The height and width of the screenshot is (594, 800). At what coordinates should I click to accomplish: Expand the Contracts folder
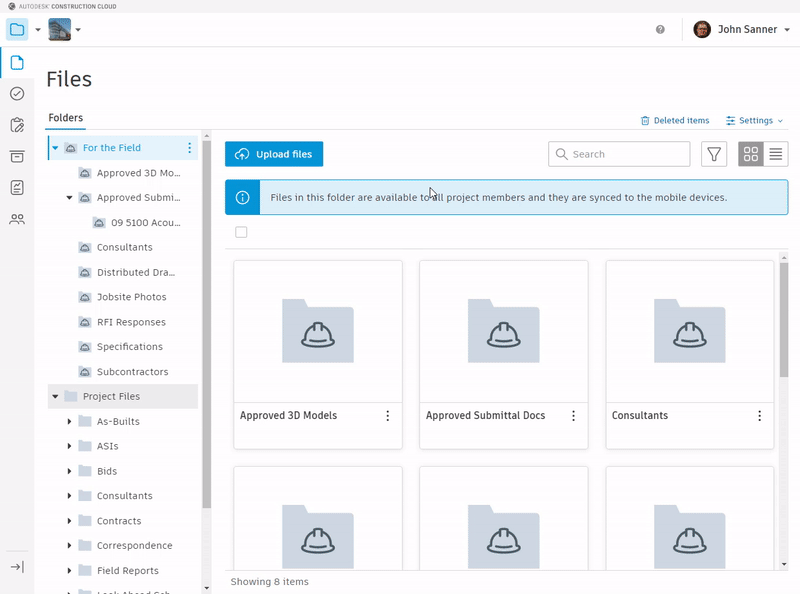(69, 521)
